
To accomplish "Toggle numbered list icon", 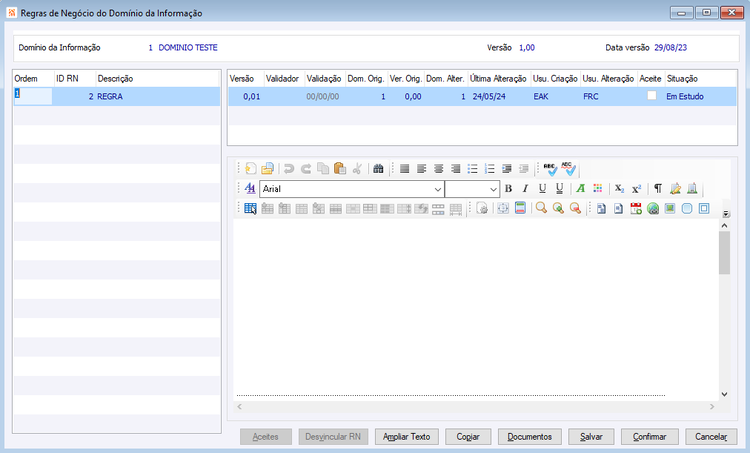I will pyautogui.click(x=490, y=168).
